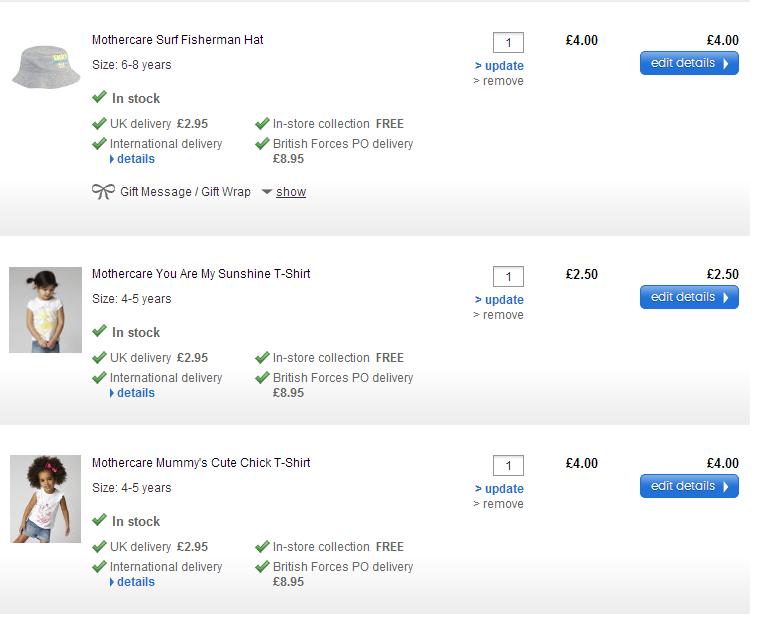The image size is (757, 620).
Task: Expand delivery details for Sunshine T-Shirt
Action: coord(135,393)
